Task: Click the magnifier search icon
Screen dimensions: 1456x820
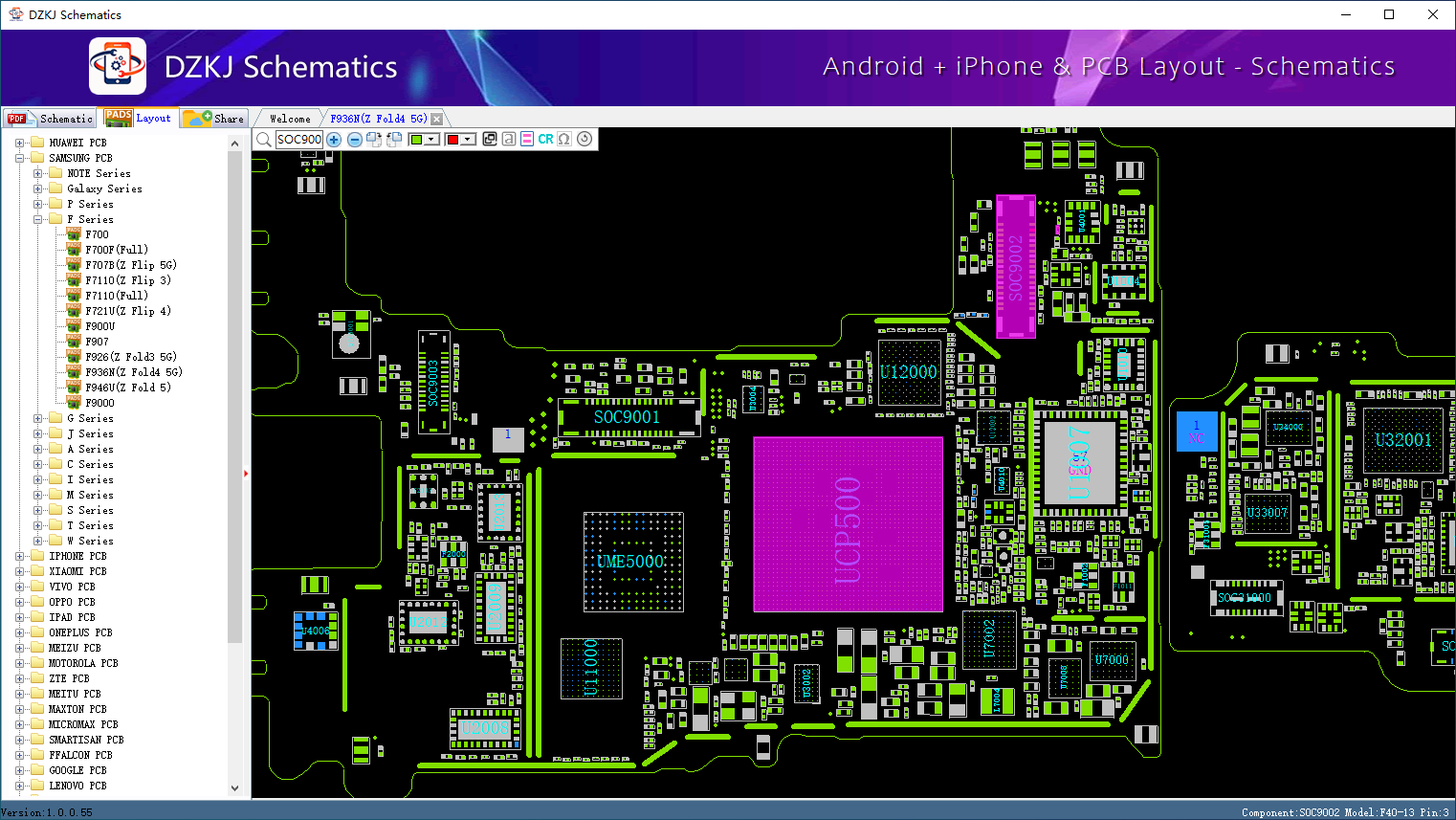Action: tap(264, 140)
